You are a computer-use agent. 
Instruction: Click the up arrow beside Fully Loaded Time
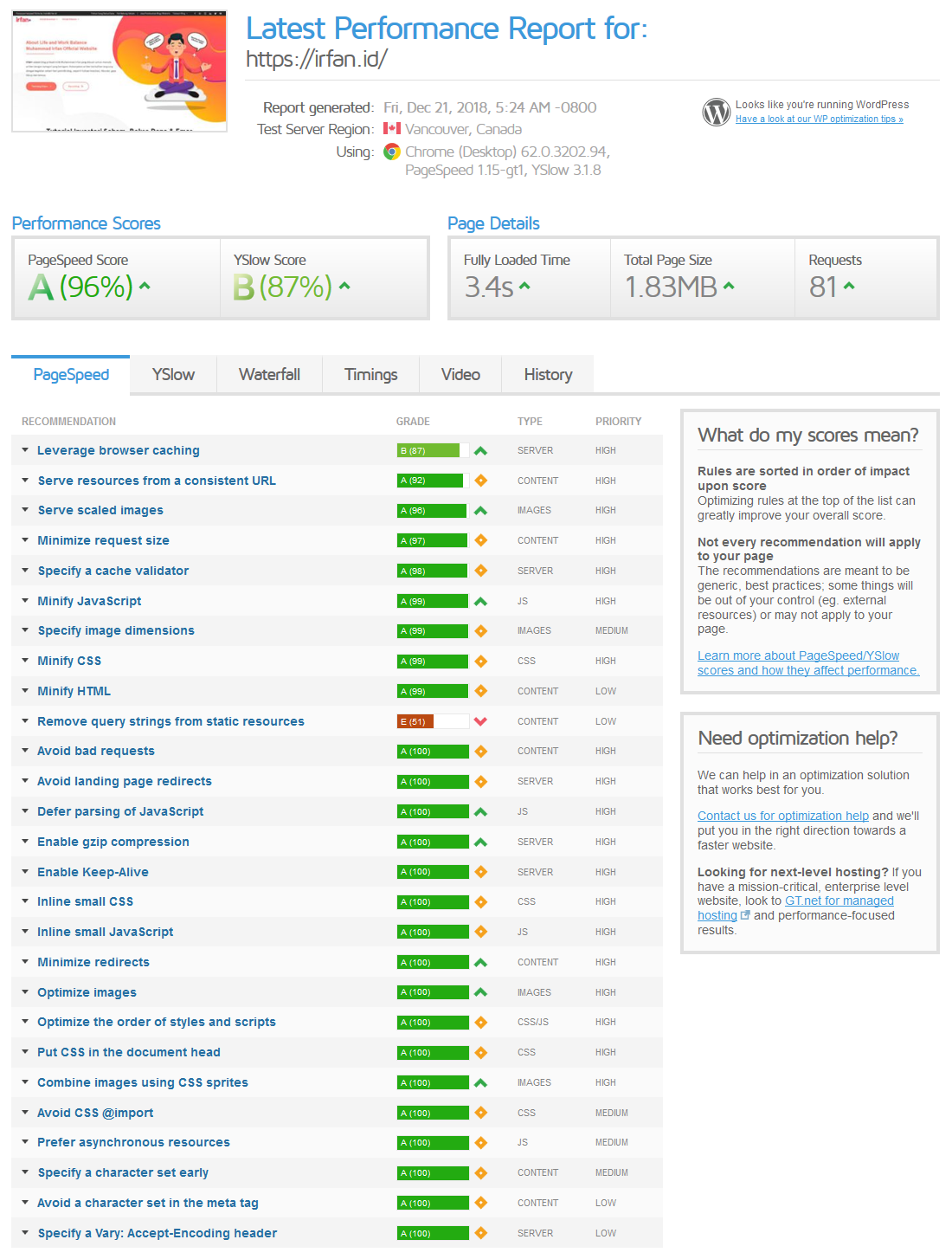[x=524, y=287]
